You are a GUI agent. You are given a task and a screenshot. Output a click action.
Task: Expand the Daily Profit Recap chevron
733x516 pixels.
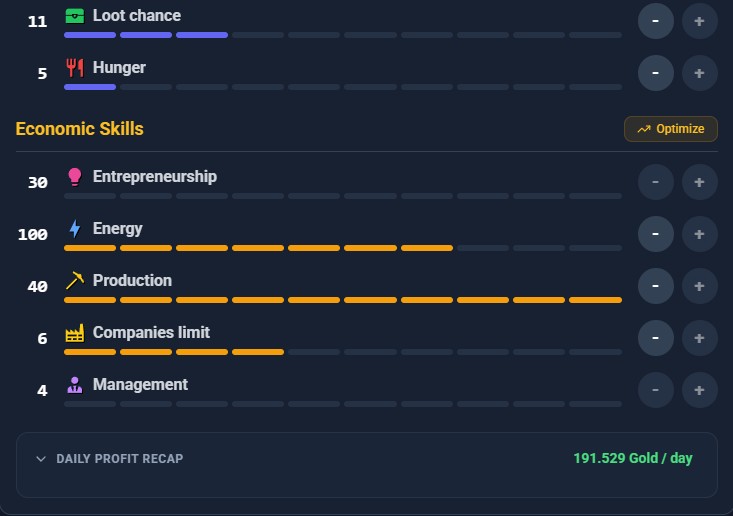click(x=41, y=459)
